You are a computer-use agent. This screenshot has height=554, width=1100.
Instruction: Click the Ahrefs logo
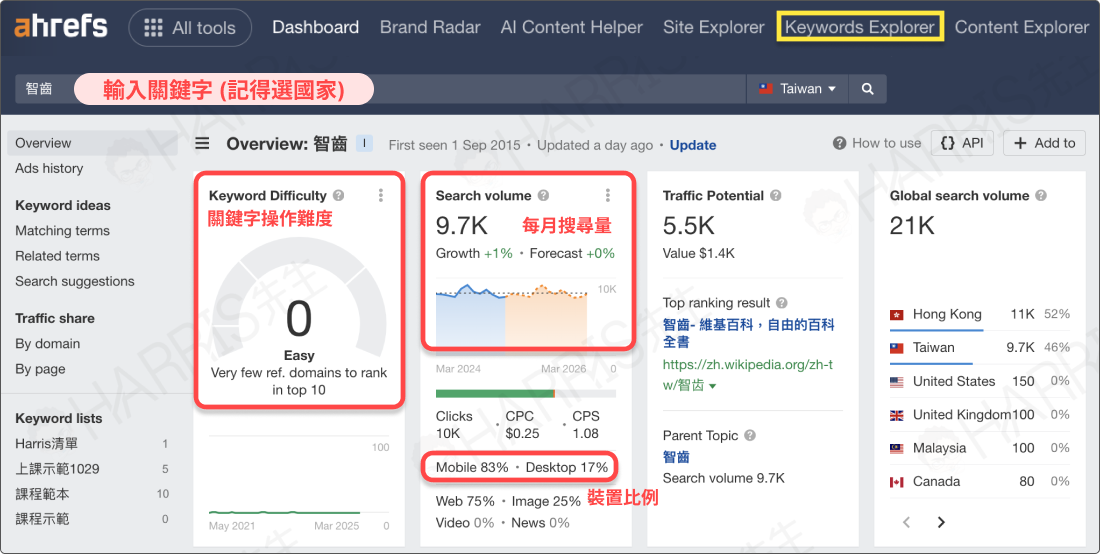[x=61, y=27]
